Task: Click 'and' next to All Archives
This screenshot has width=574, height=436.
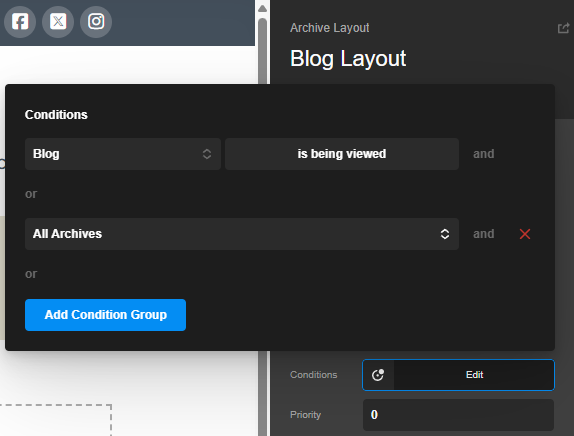Action: coord(484,234)
